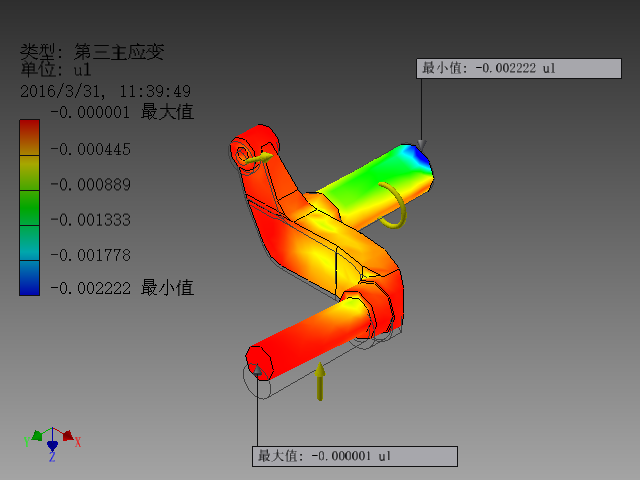The height and width of the screenshot is (480, 640).
Task: Click the legend value -0.000445
Action: [91, 149]
